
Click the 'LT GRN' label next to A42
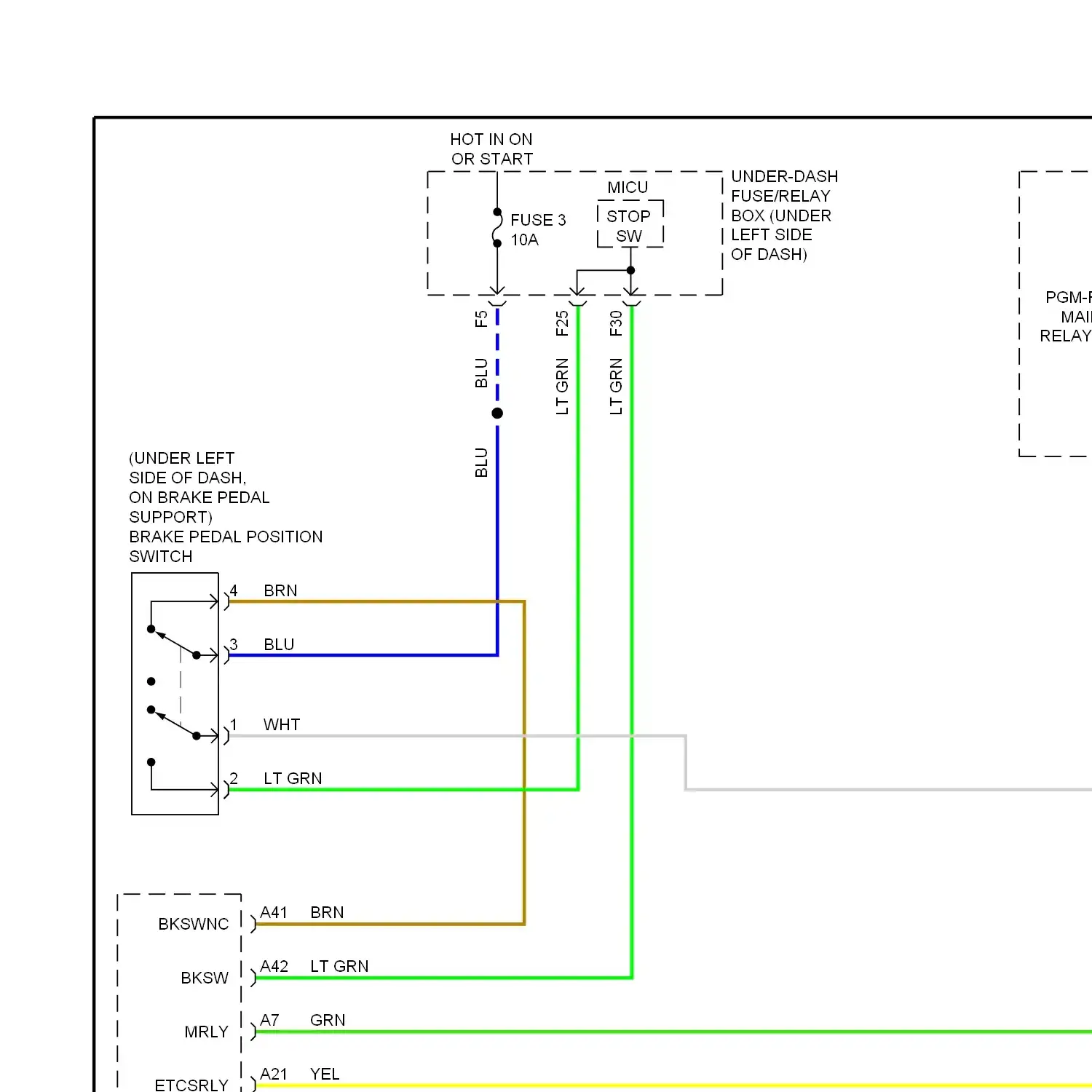[x=339, y=966]
